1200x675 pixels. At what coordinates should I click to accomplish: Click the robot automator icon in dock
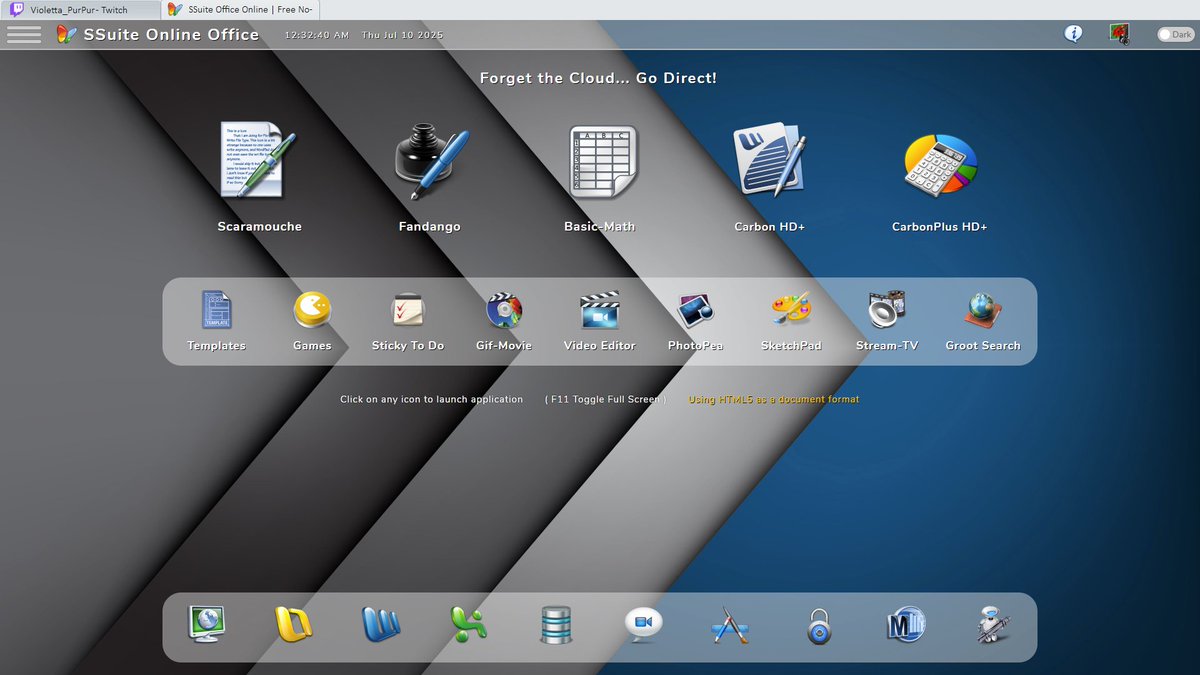tap(993, 624)
